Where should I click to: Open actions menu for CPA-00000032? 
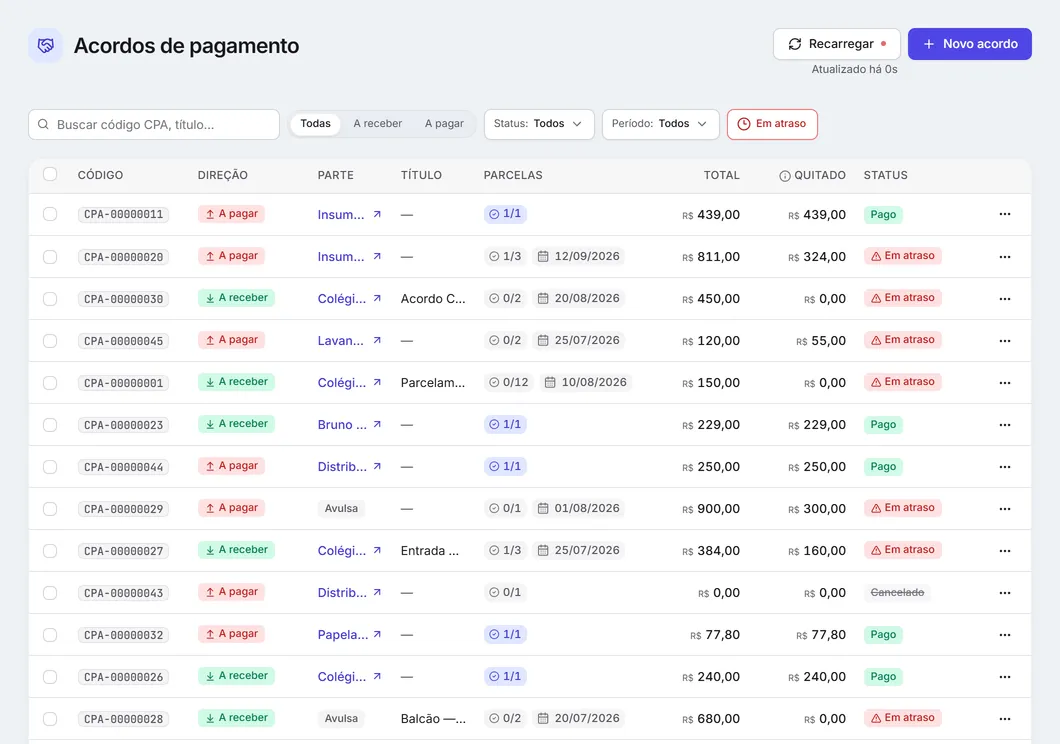click(1005, 634)
